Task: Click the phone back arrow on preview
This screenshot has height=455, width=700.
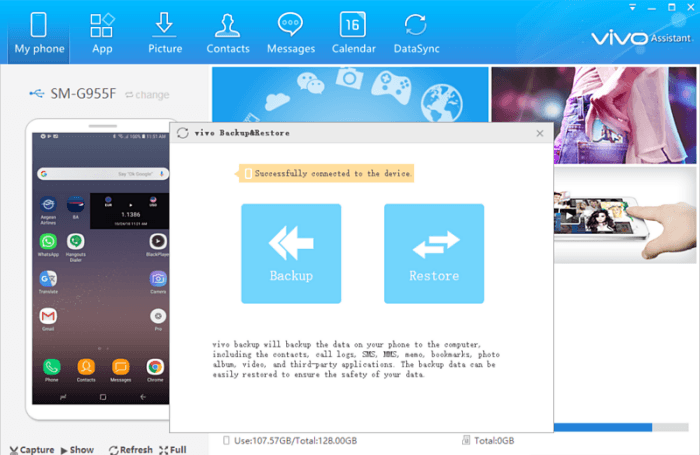Action: click(x=143, y=397)
